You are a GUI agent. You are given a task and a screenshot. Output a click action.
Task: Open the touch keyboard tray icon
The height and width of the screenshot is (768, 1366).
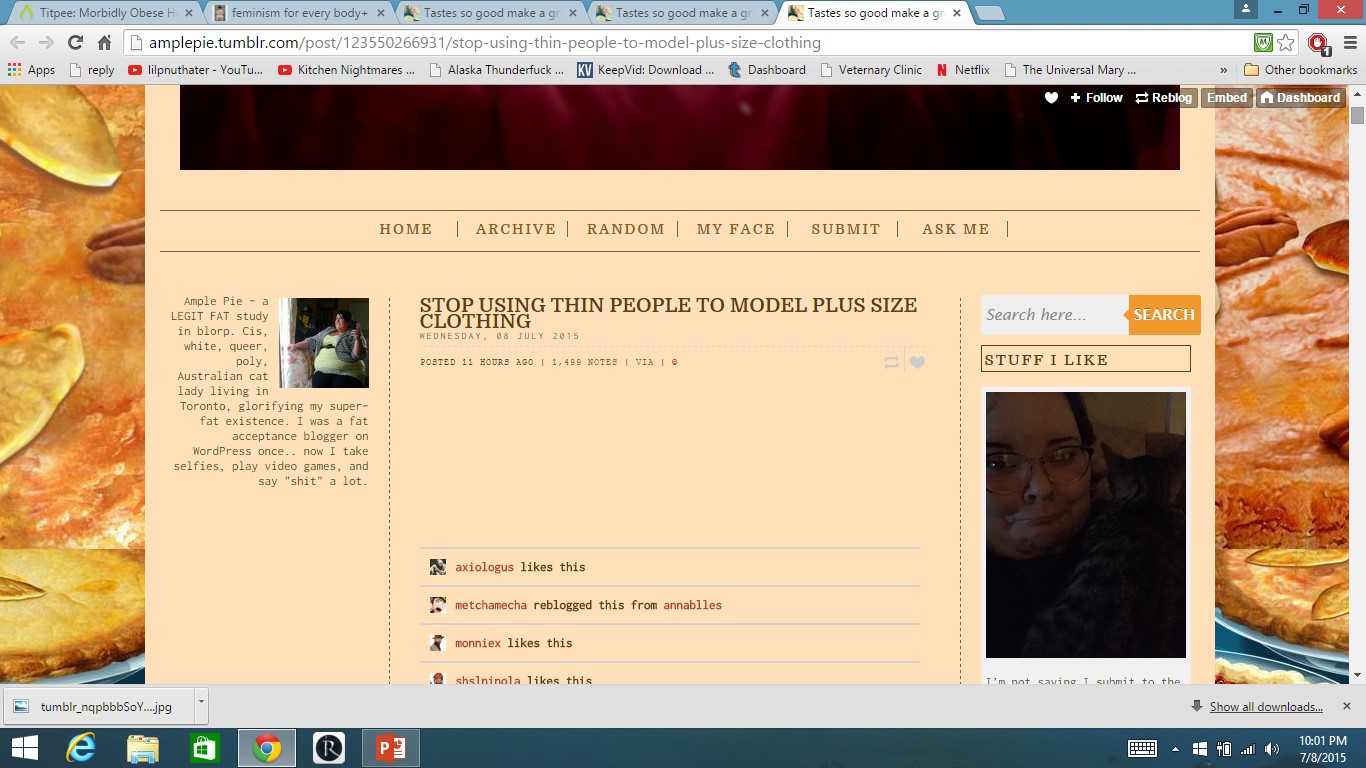[1142, 748]
